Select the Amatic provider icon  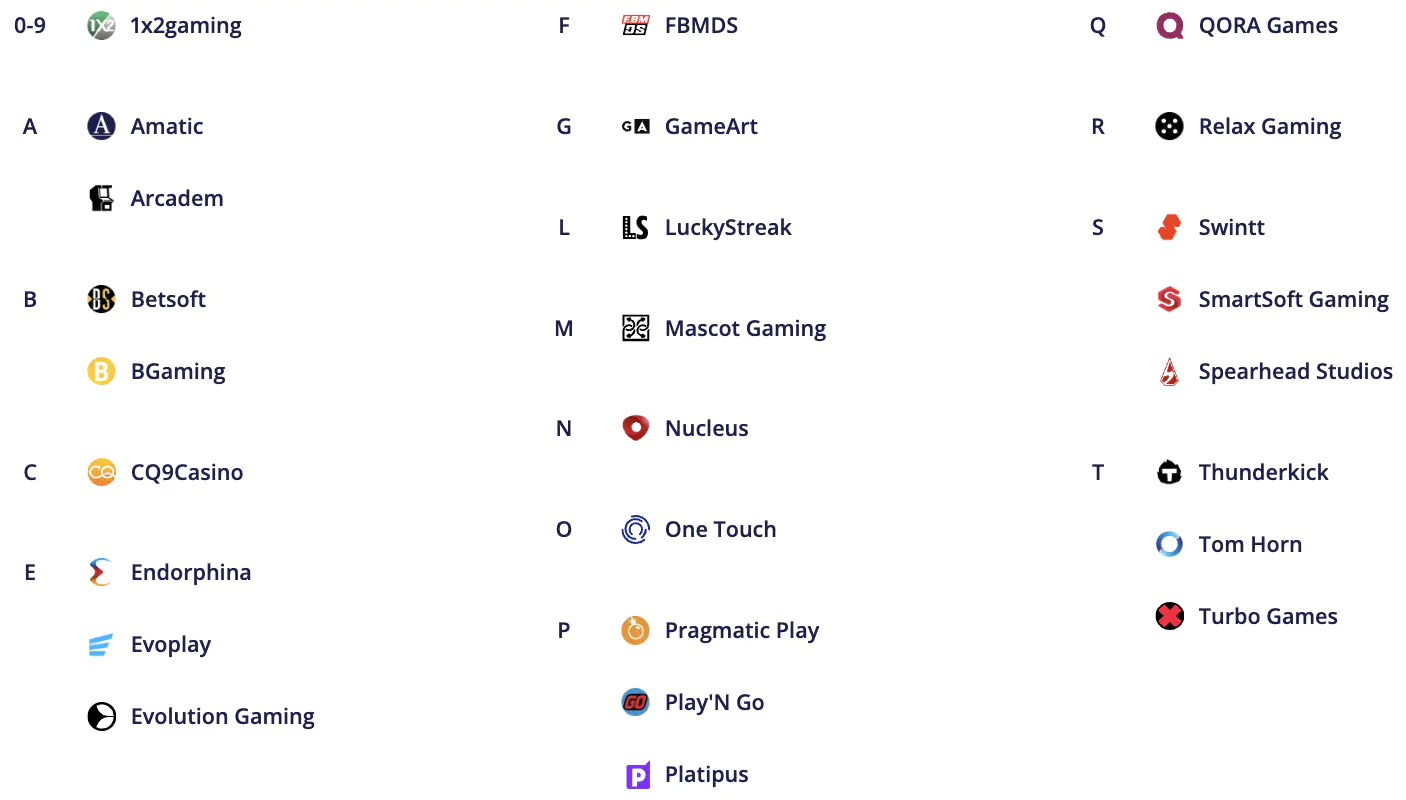coord(101,126)
